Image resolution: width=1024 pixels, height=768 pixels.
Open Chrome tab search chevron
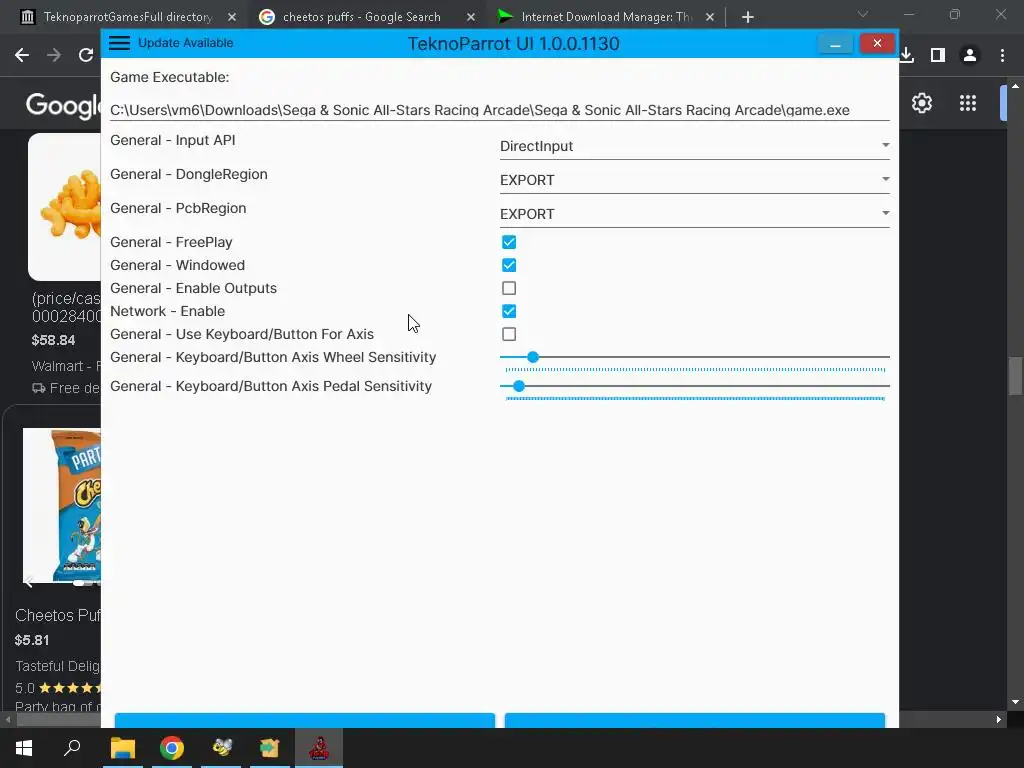pyautogui.click(x=863, y=14)
